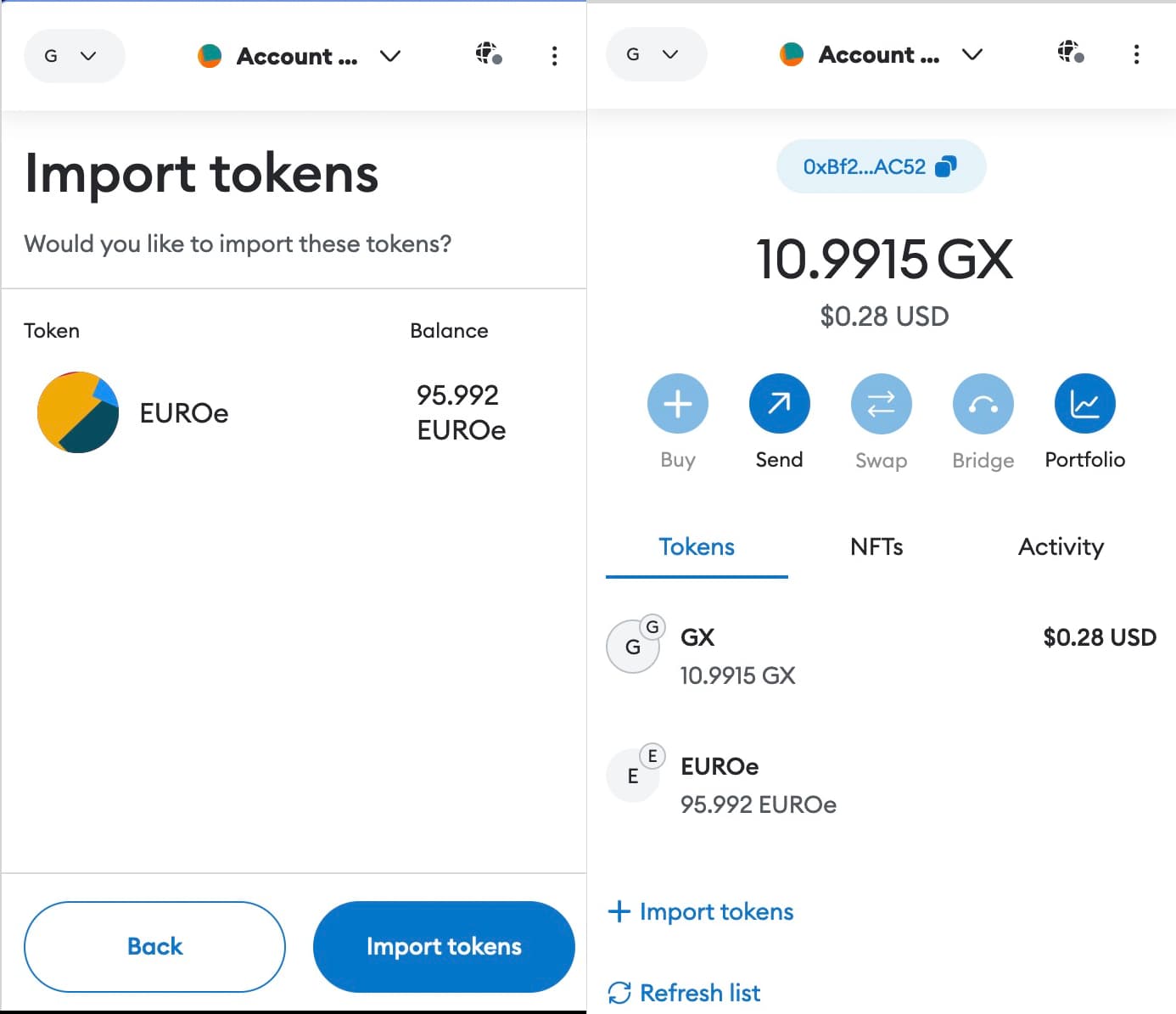
Task: Open connected sites globe icon in wallet home panel
Action: click(x=1071, y=52)
